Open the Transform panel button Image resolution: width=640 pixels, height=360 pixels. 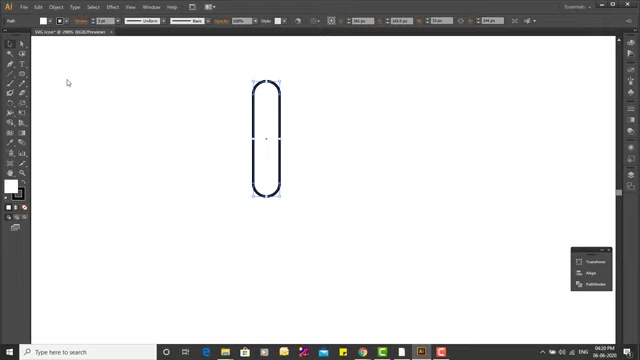click(591, 262)
